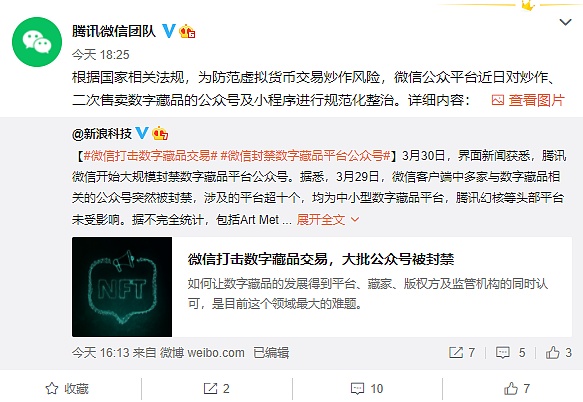Open the repost button showing 2
The width and height of the screenshot is (583, 402).
pyautogui.click(x=216, y=389)
